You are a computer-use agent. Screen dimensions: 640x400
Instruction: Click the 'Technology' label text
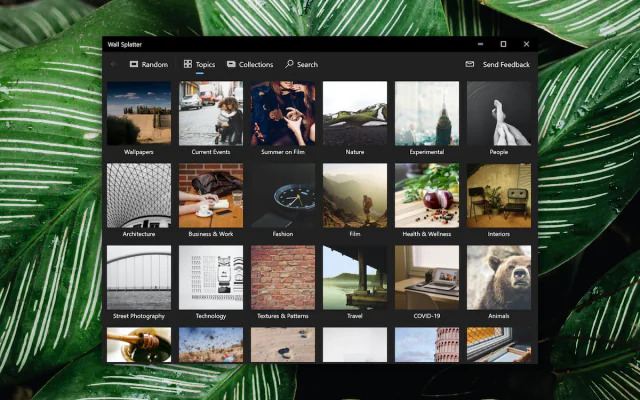point(211,316)
